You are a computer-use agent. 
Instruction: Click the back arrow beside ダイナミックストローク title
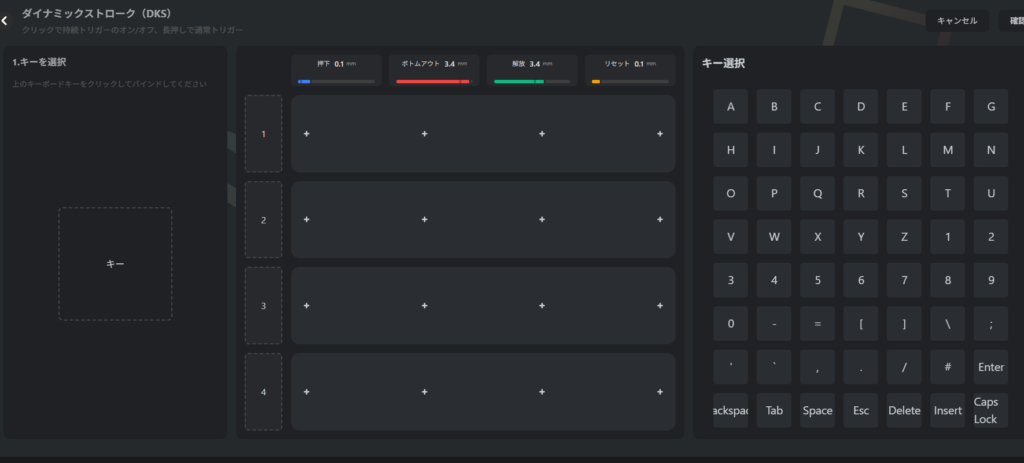pyautogui.click(x=5, y=20)
